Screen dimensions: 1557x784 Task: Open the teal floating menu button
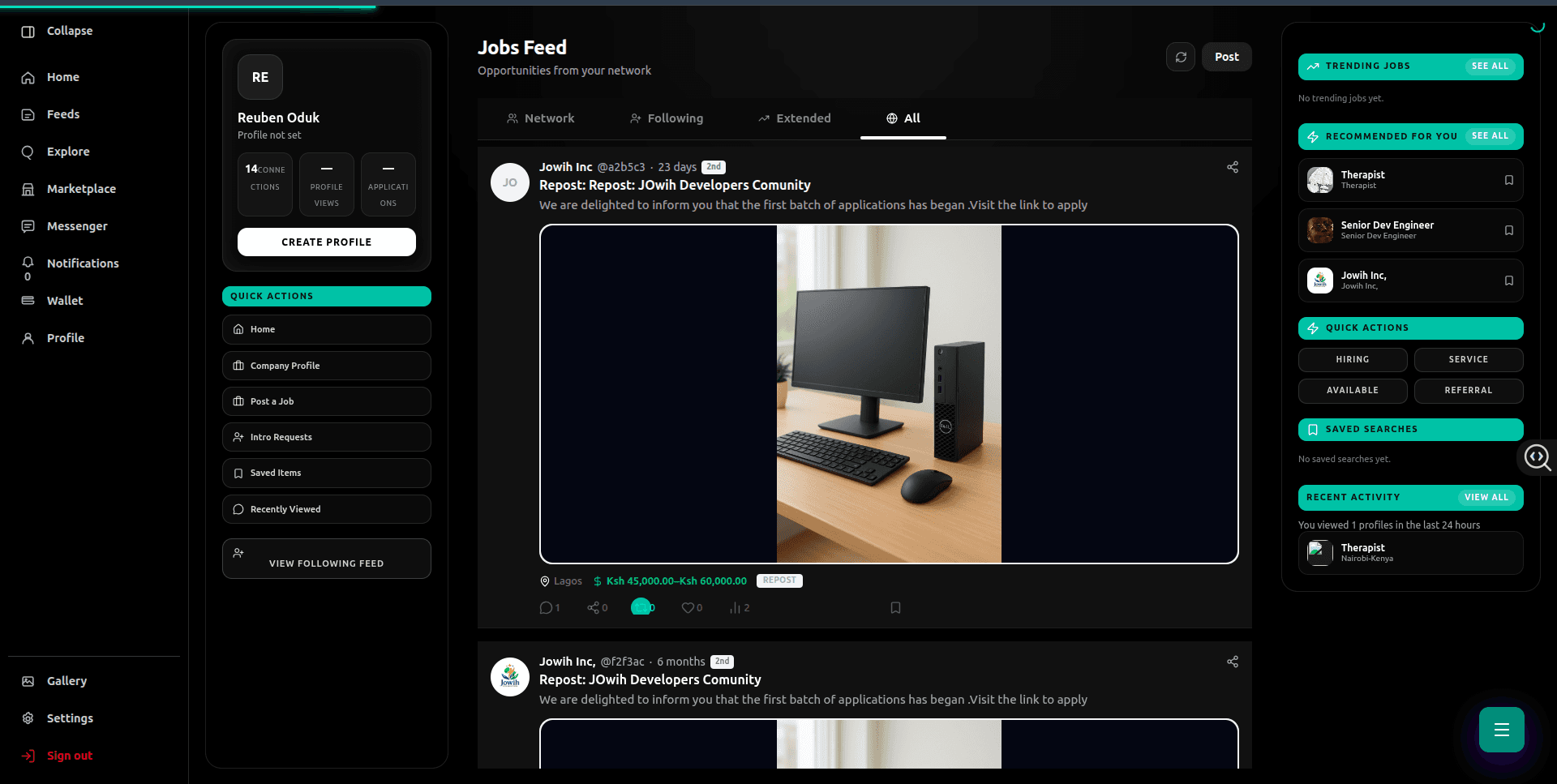click(1502, 730)
